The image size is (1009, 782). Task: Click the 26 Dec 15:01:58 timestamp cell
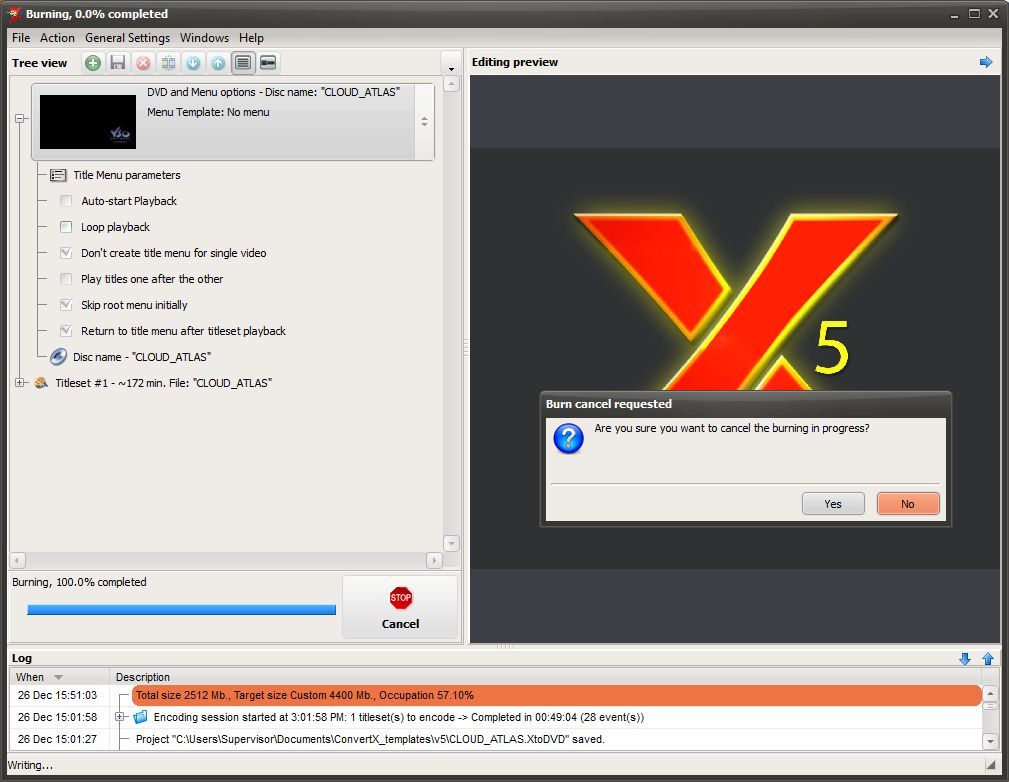click(57, 717)
